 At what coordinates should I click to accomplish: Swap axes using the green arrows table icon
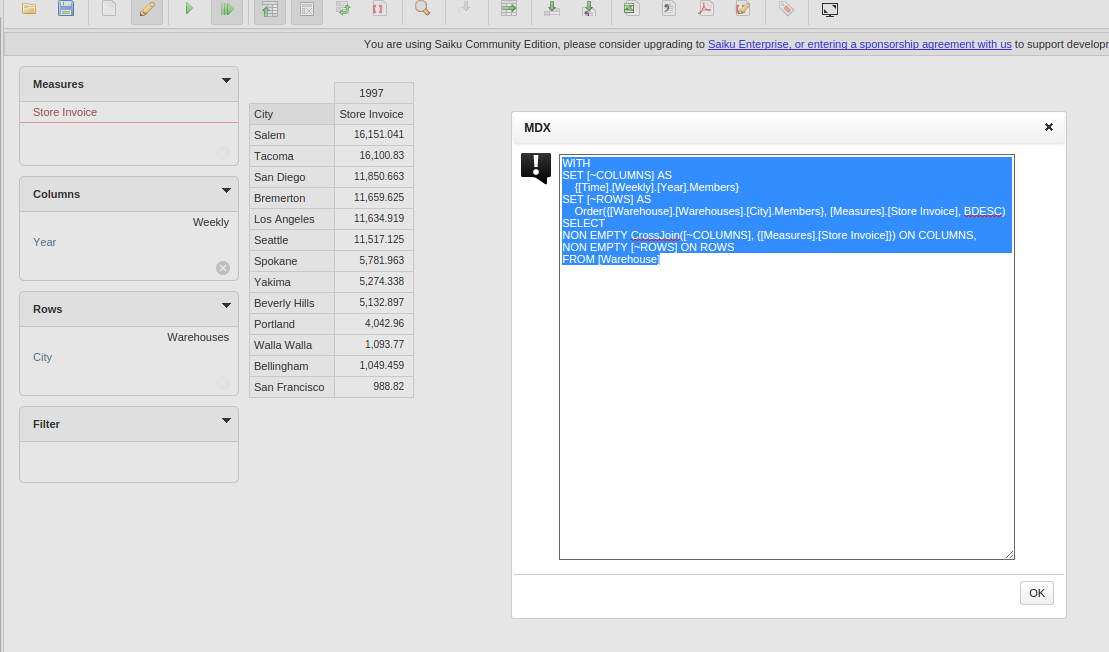tap(343, 8)
